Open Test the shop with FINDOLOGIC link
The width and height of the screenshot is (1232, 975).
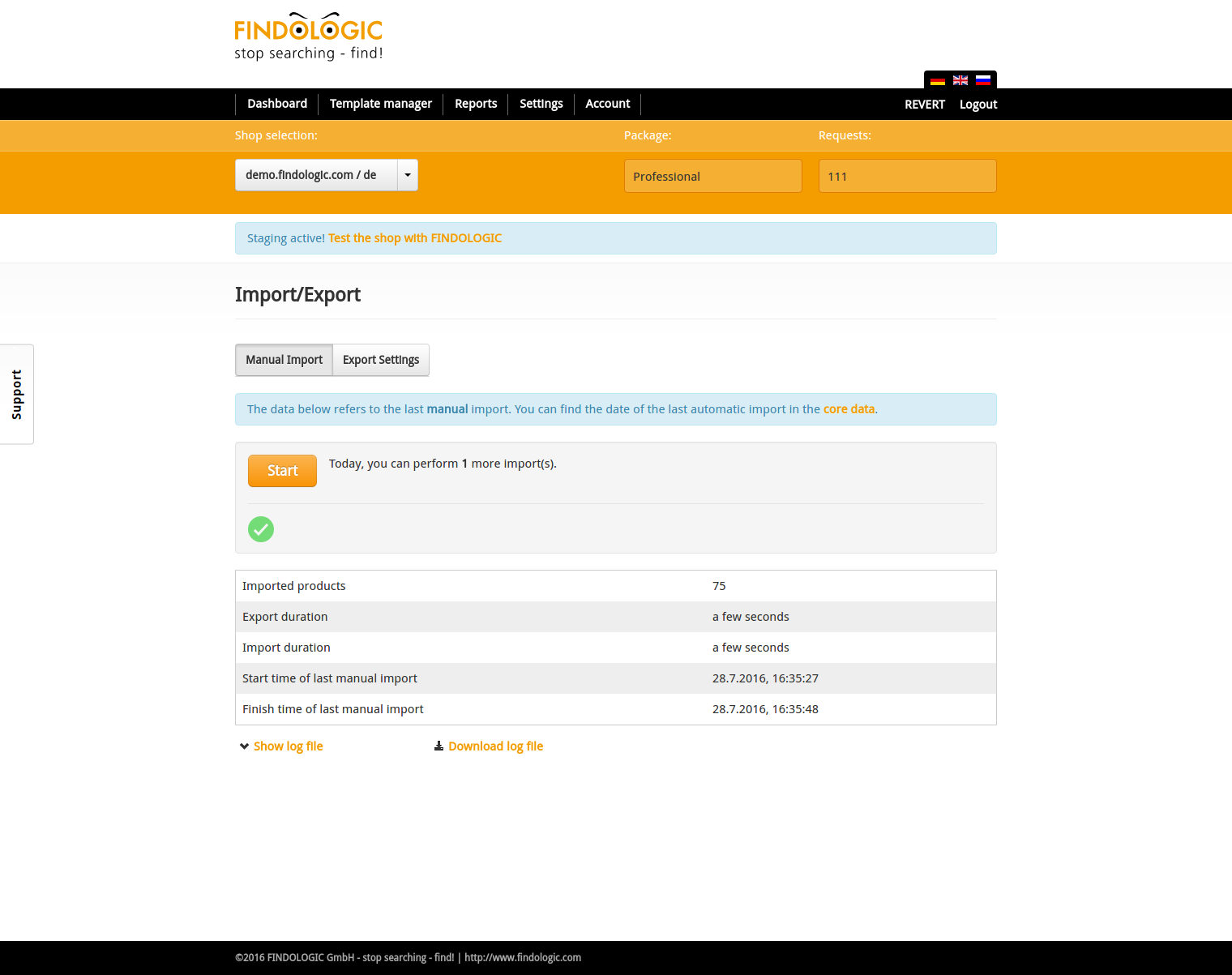415,238
